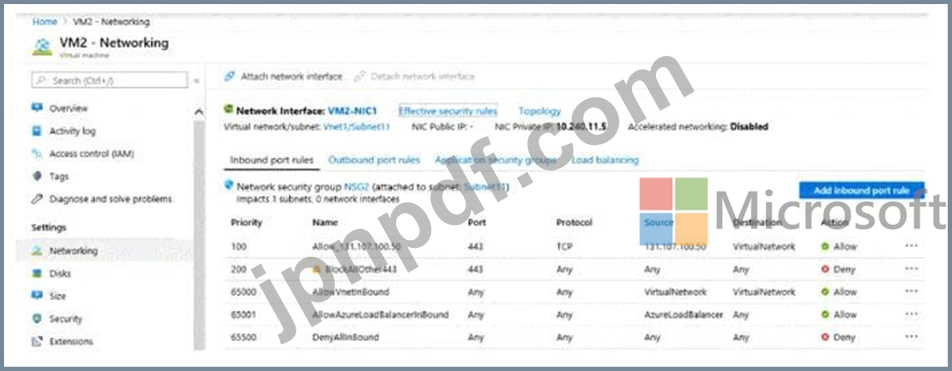Click the Disks icon in the sidebar
This screenshot has width=952, height=371.
point(38,273)
